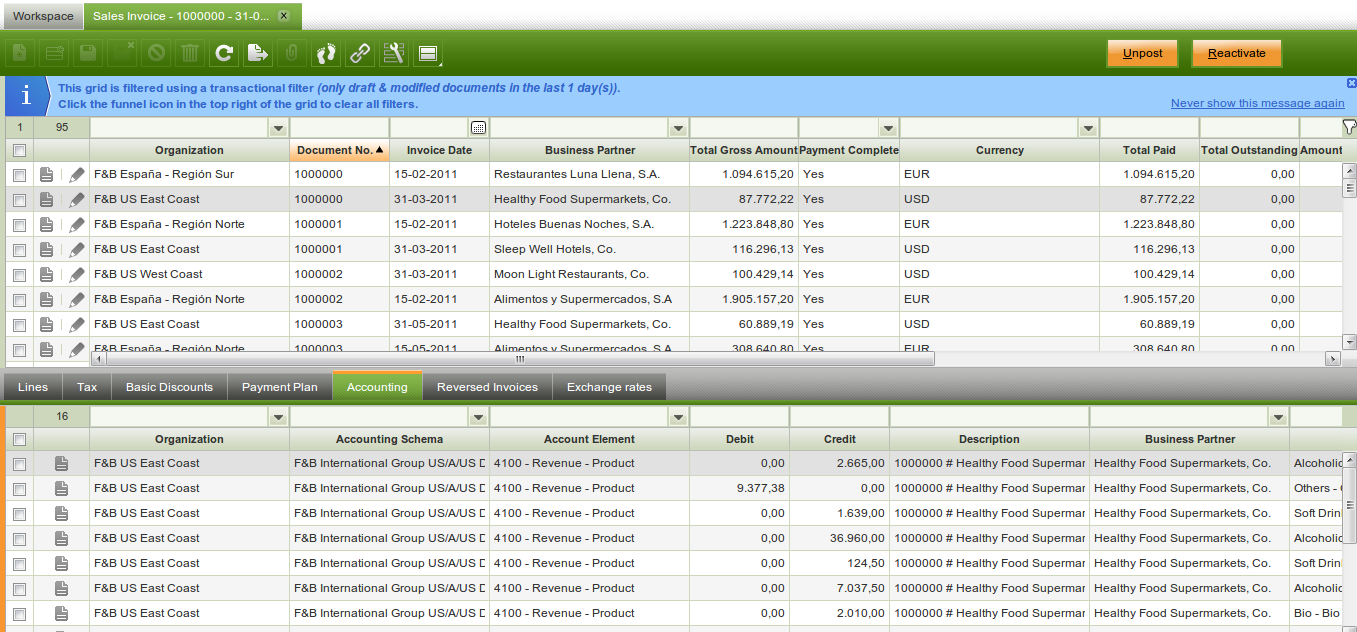Image resolution: width=1357 pixels, height=632 pixels.
Task: Click the invoice grid horizontal scrollbar
Action: (519, 358)
